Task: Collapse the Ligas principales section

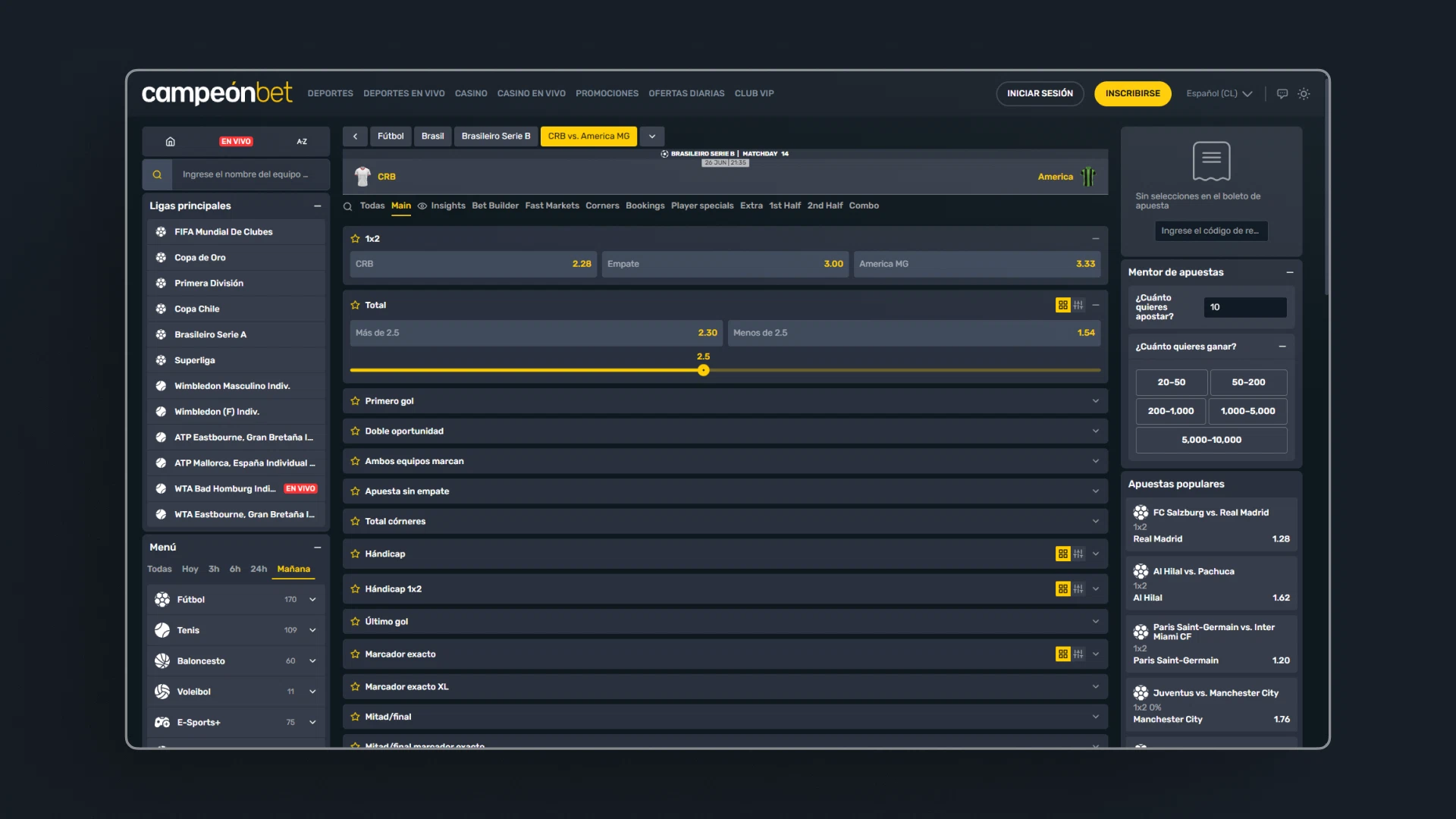Action: [318, 206]
